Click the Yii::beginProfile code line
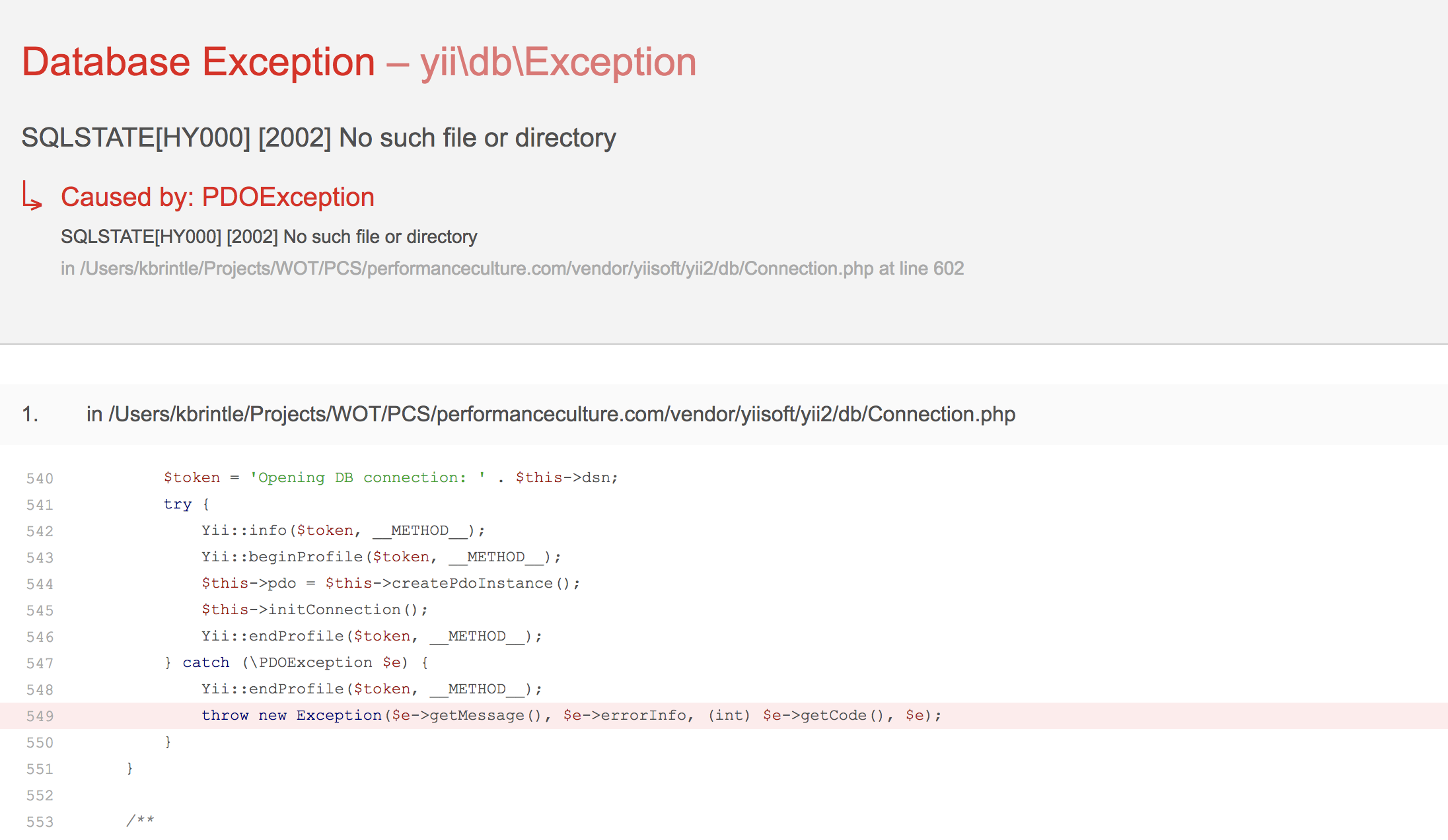Screen dimensions: 1448x840 [381, 557]
